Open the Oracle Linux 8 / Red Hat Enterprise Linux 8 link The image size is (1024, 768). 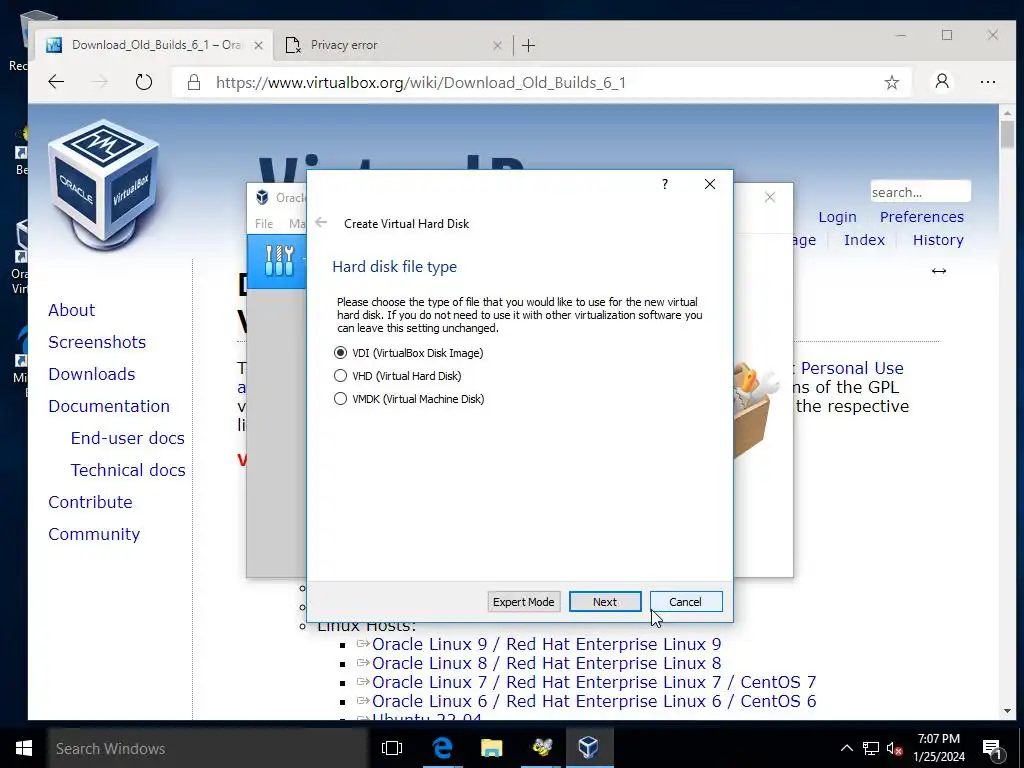coord(546,663)
